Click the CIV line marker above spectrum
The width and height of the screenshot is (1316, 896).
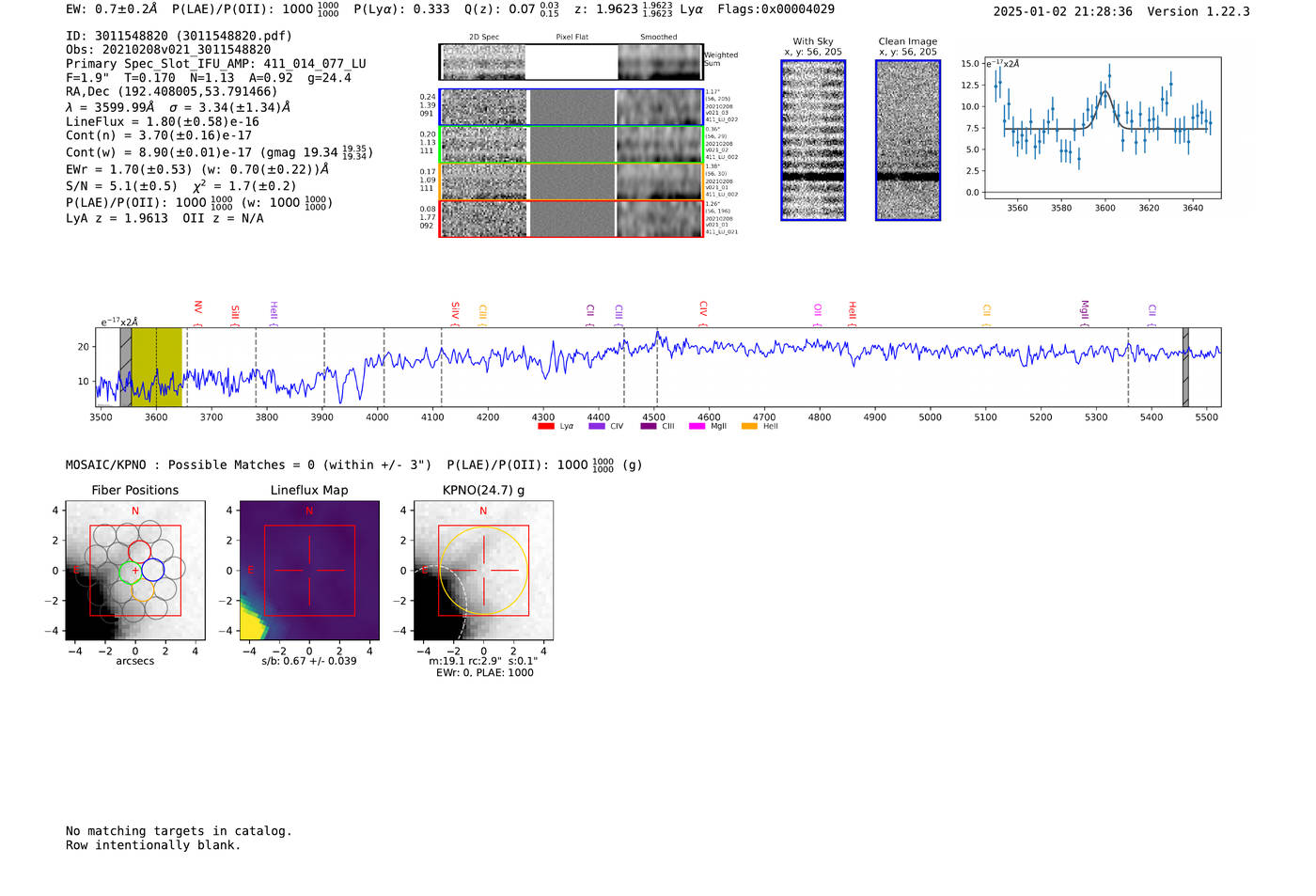tap(703, 309)
